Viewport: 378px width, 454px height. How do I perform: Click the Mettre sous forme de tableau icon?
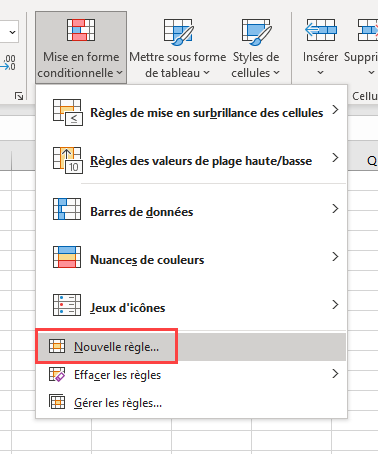pos(178,32)
